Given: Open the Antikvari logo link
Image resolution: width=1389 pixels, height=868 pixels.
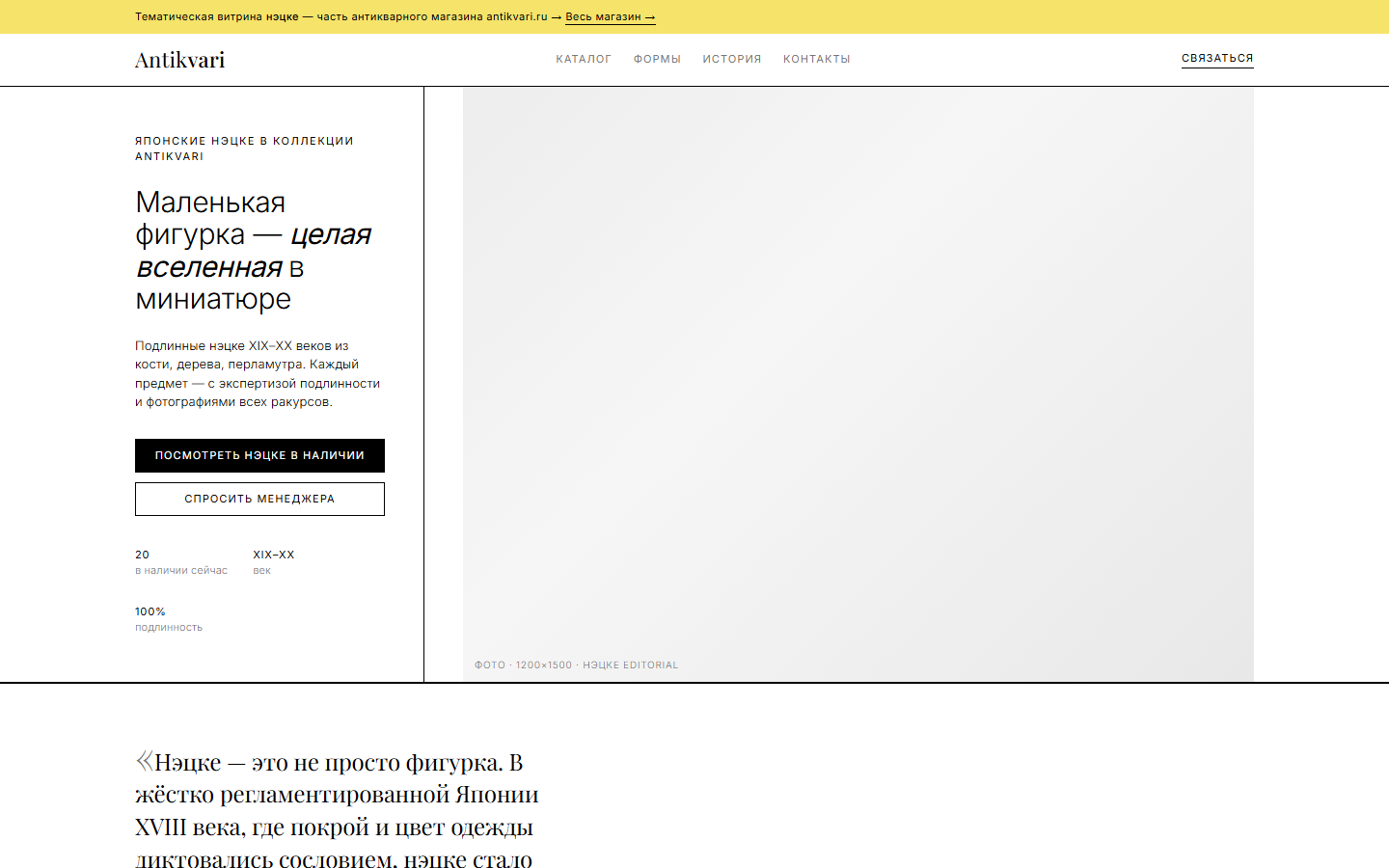Looking at the screenshot, I should (179, 60).
